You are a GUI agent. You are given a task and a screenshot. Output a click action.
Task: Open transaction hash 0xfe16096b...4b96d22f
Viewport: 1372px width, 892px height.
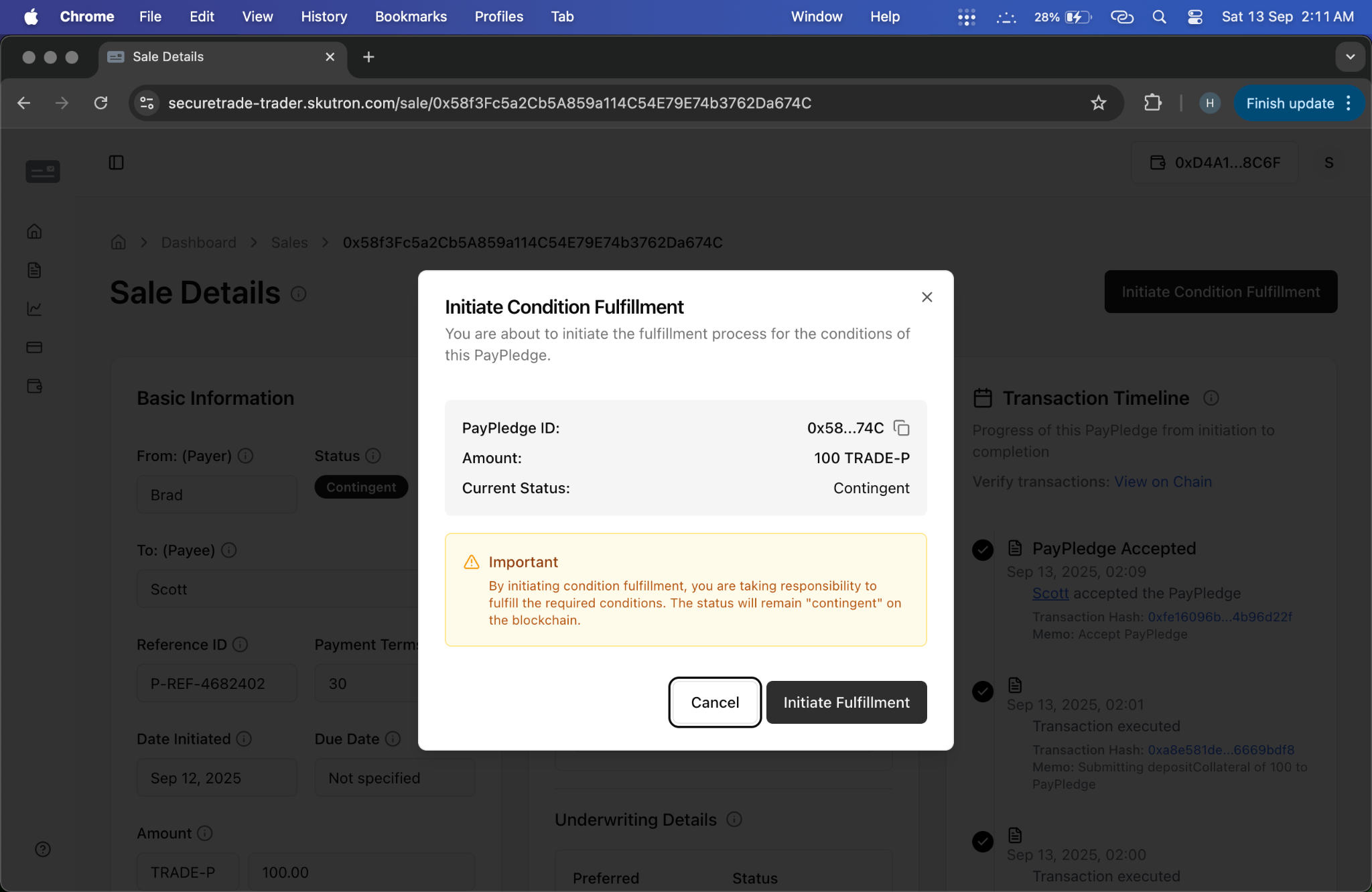click(1220, 617)
